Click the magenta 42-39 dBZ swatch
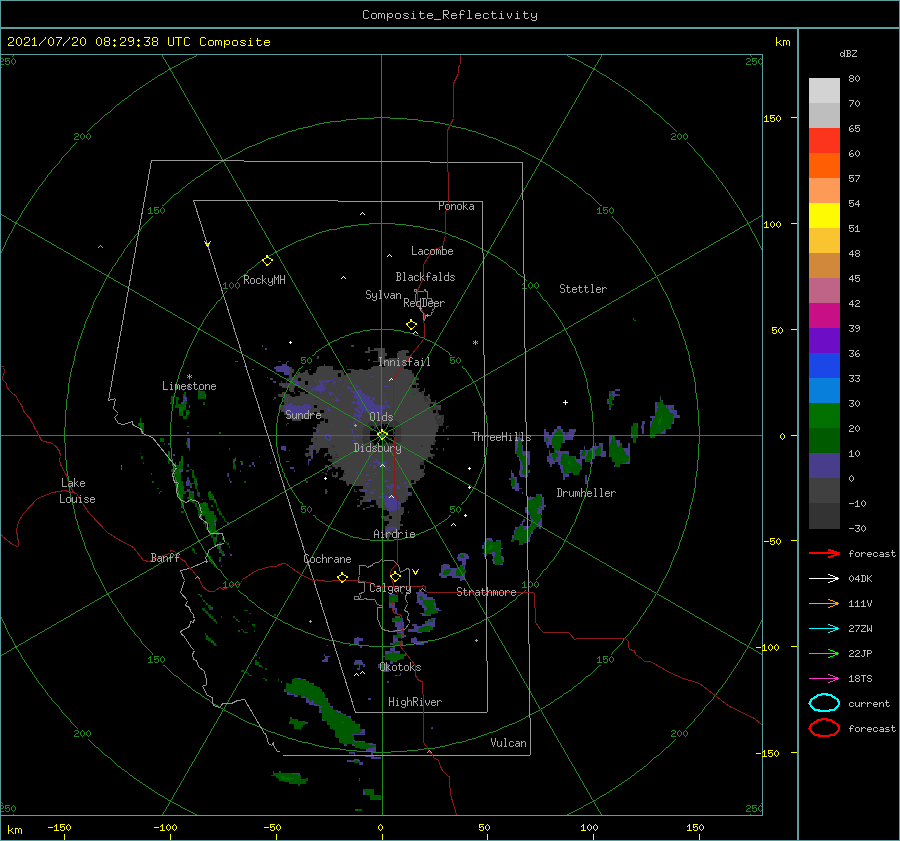The width and height of the screenshot is (900, 841). tap(824, 316)
